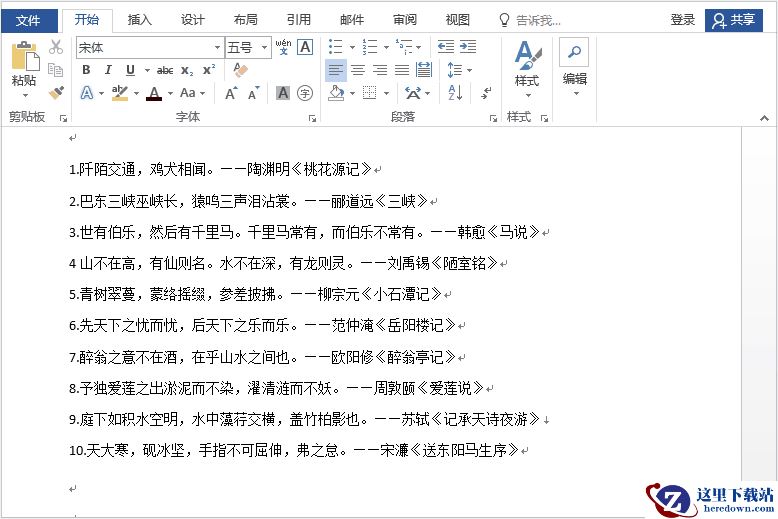Apply text highlight color
The height and width of the screenshot is (519, 778).
pos(120,93)
